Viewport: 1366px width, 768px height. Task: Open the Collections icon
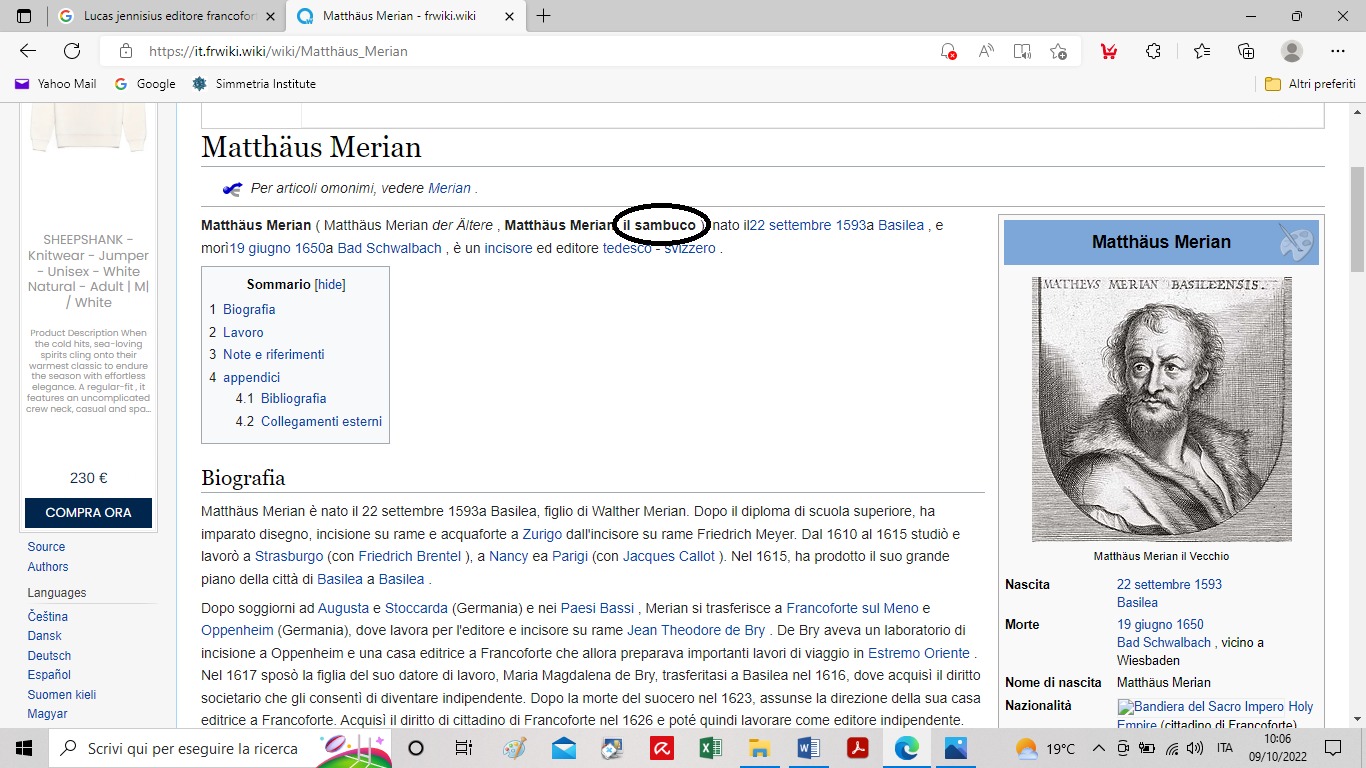click(x=1246, y=51)
